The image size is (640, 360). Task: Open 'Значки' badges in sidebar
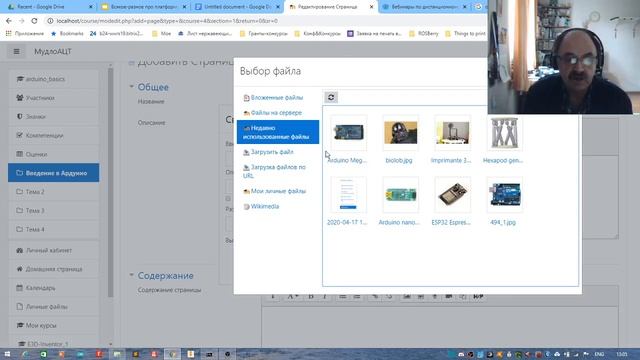click(53, 116)
